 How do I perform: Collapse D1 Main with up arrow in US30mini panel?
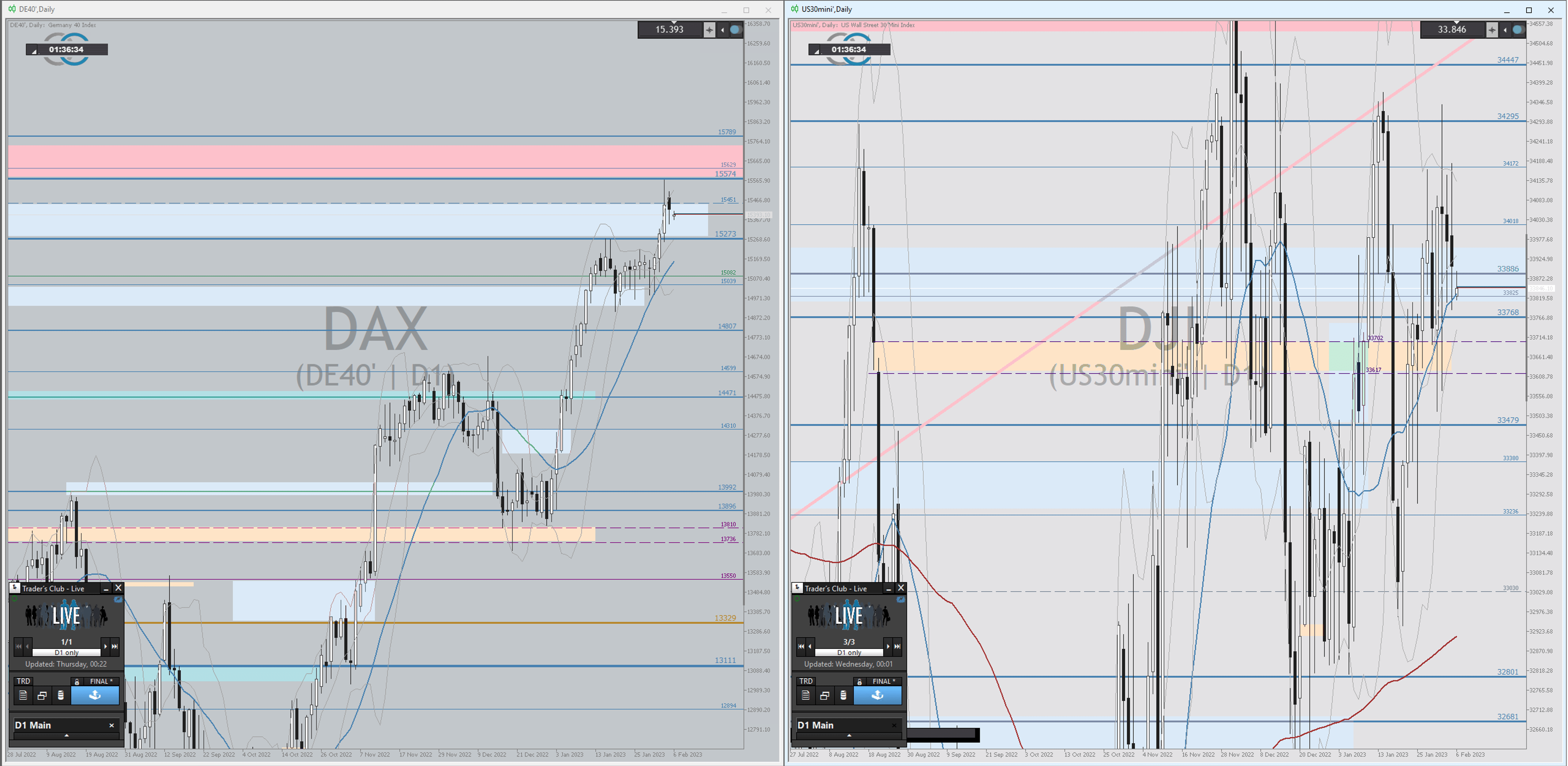849,736
